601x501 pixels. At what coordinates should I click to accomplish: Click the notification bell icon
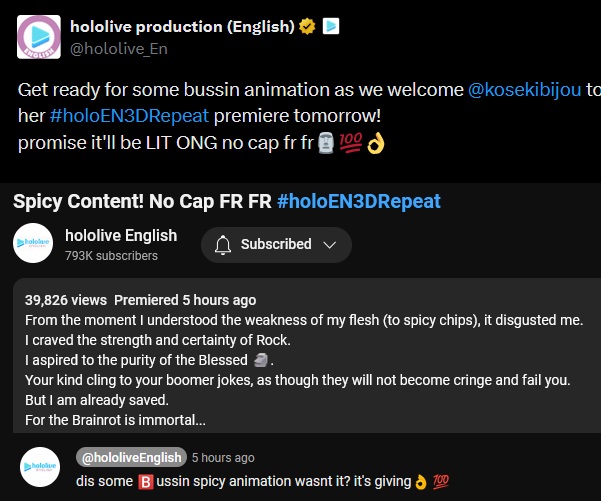[223, 245]
